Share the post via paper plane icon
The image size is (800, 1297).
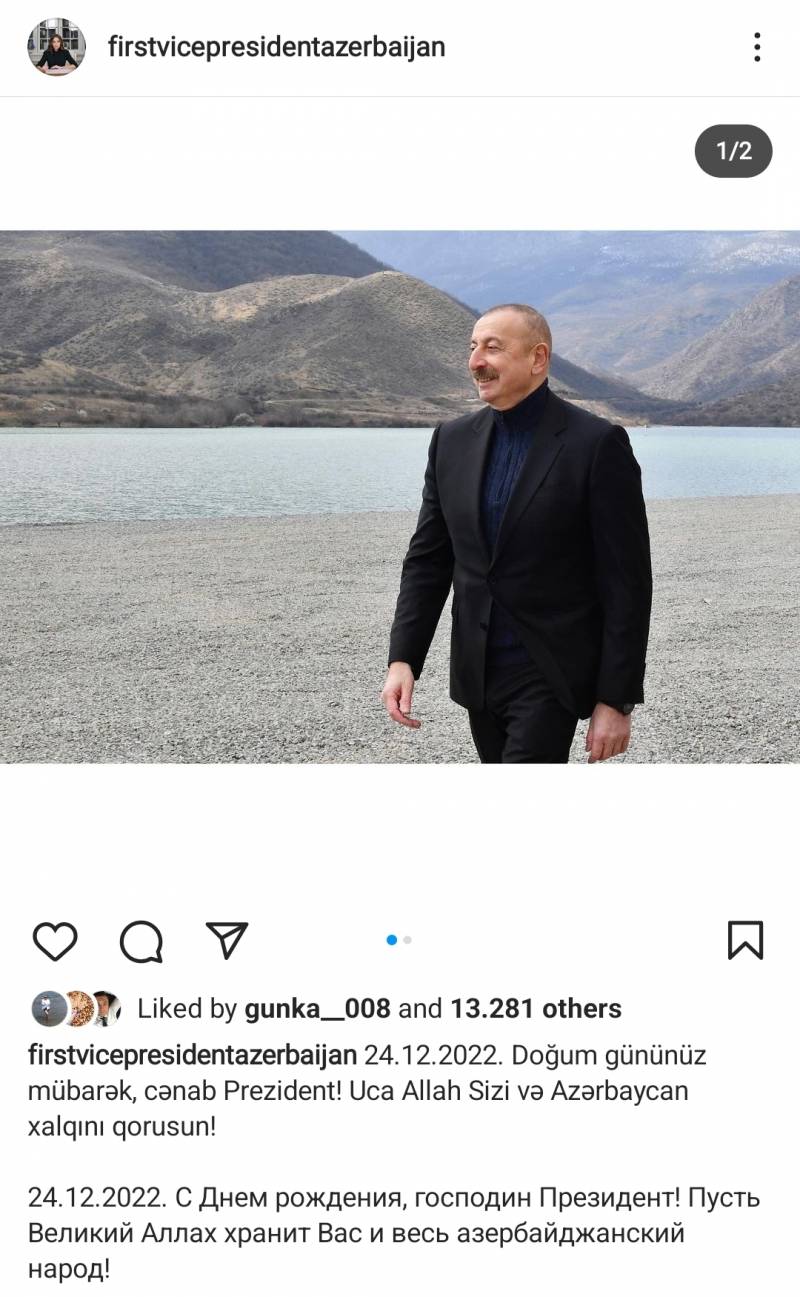click(227, 940)
